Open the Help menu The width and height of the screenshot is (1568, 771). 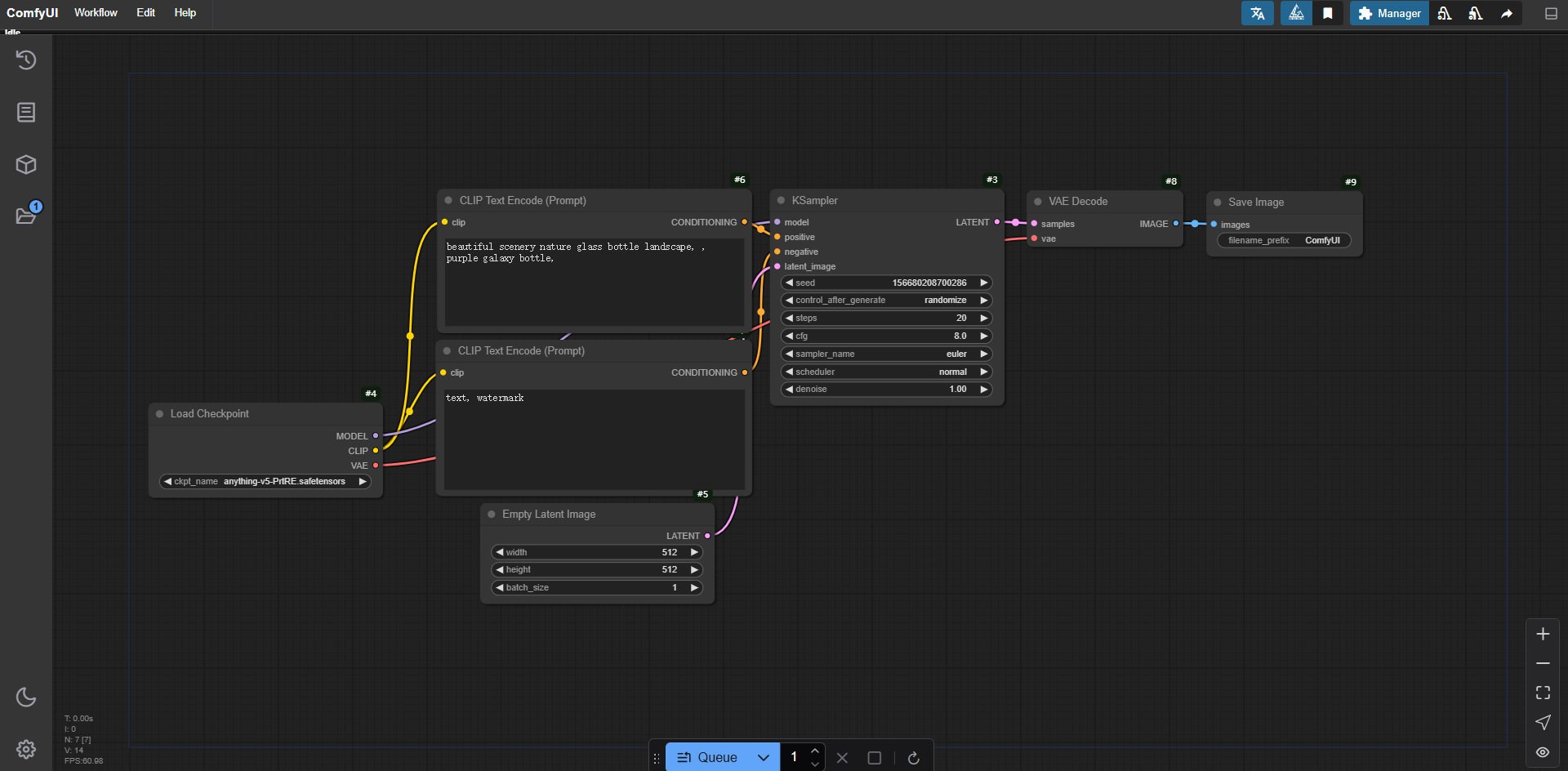[185, 13]
